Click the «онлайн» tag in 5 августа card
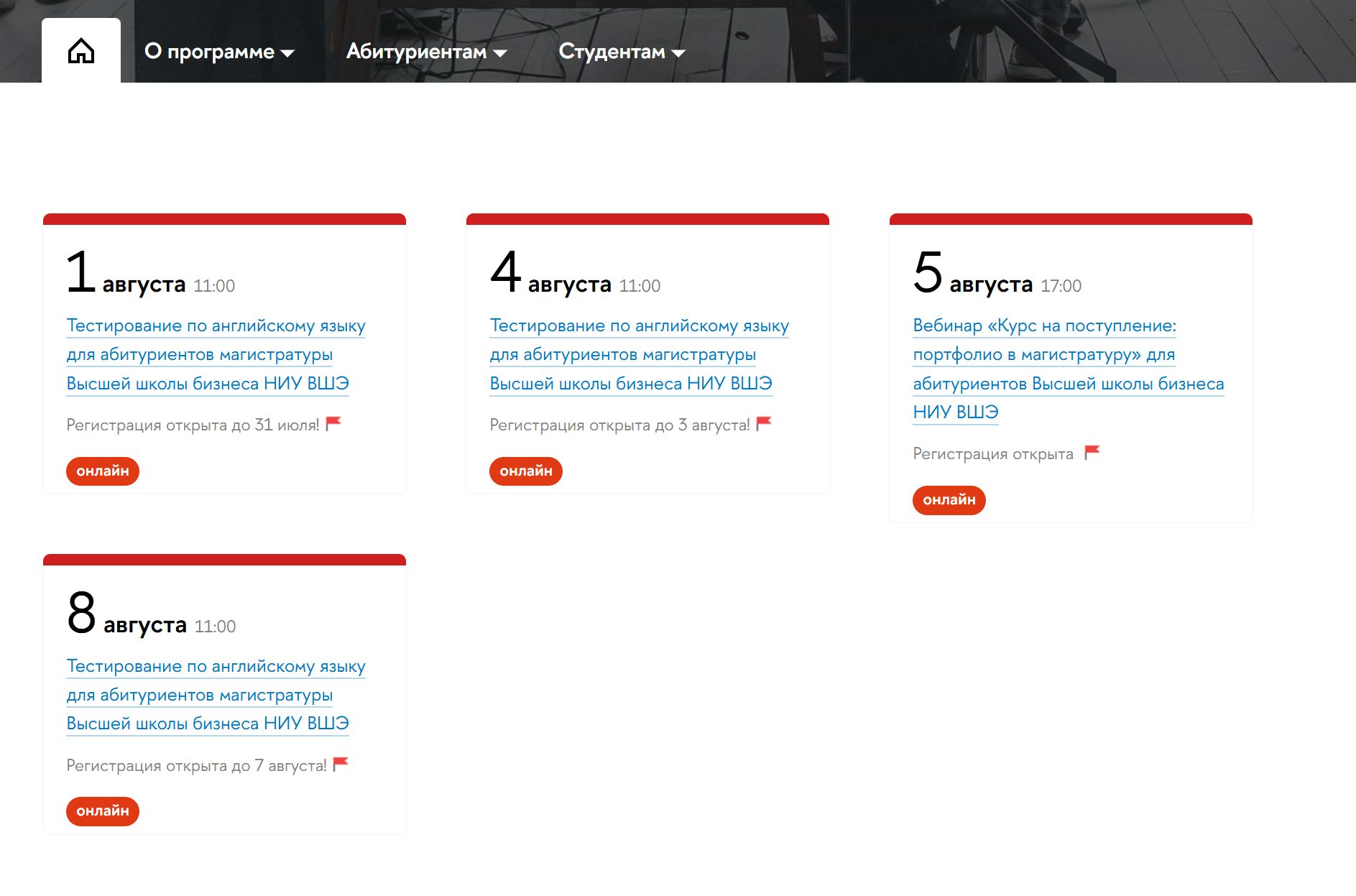The width and height of the screenshot is (1356, 896). click(x=949, y=500)
